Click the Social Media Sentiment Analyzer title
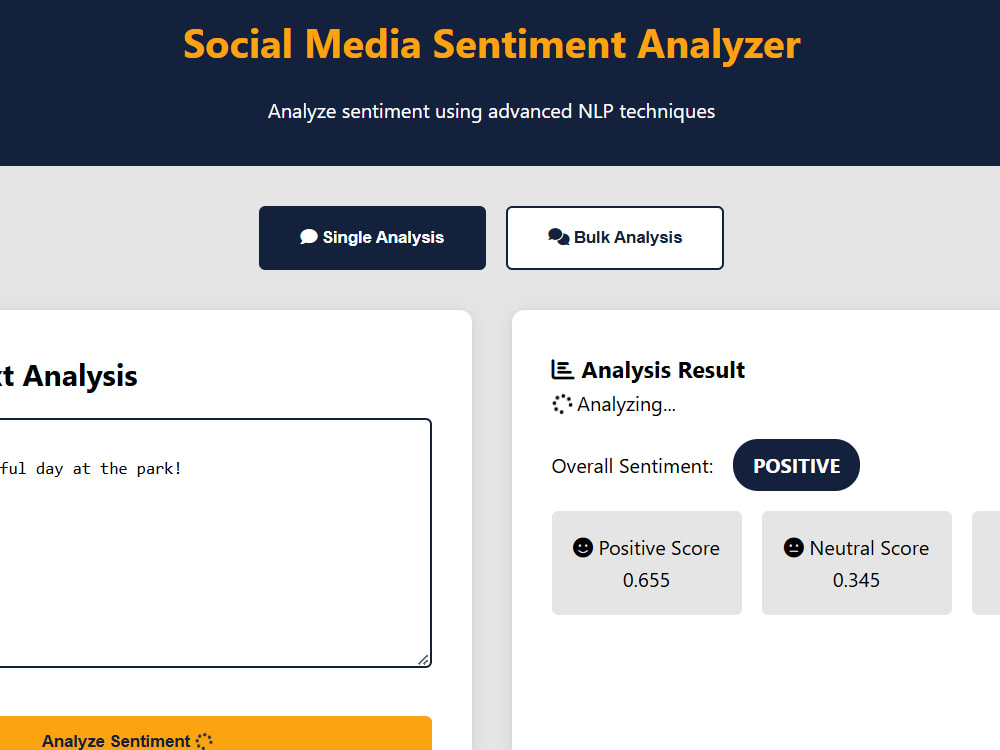Image resolution: width=1000 pixels, height=750 pixels. pyautogui.click(x=492, y=44)
